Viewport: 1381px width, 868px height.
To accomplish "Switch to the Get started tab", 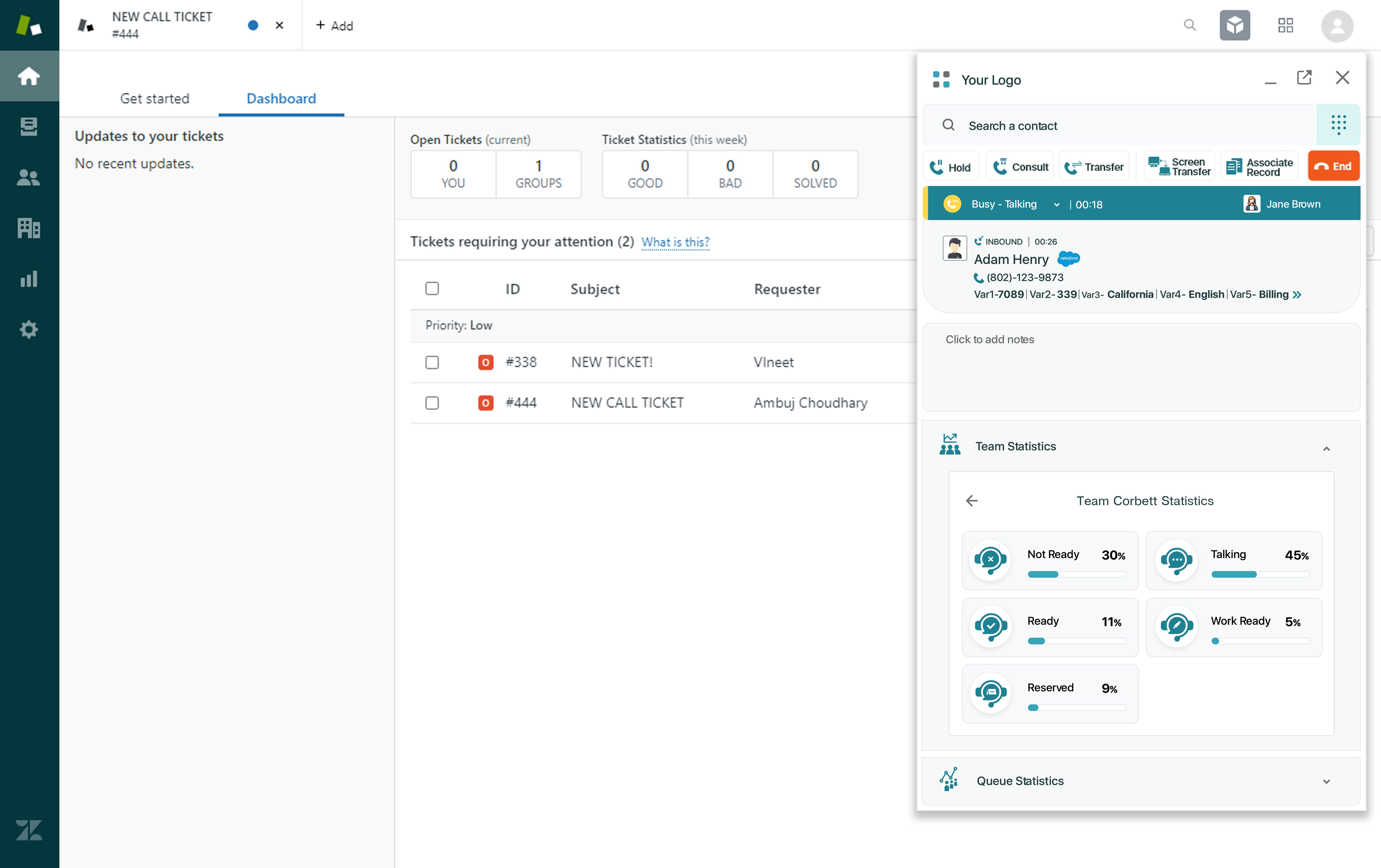I will pyautogui.click(x=154, y=99).
